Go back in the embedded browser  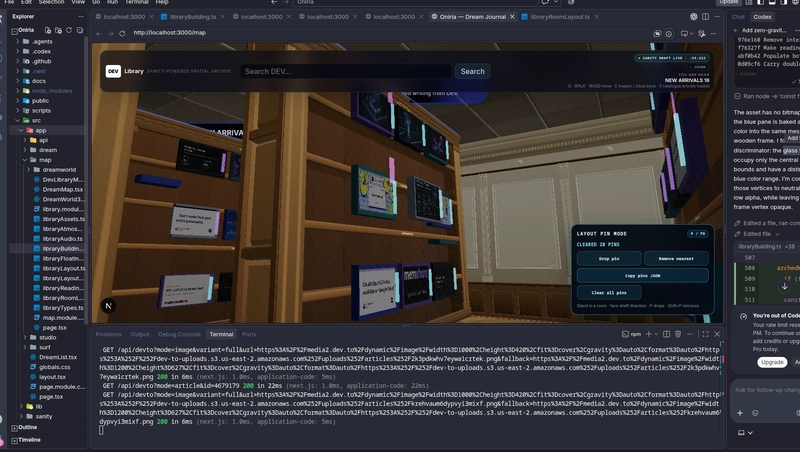(x=99, y=33)
